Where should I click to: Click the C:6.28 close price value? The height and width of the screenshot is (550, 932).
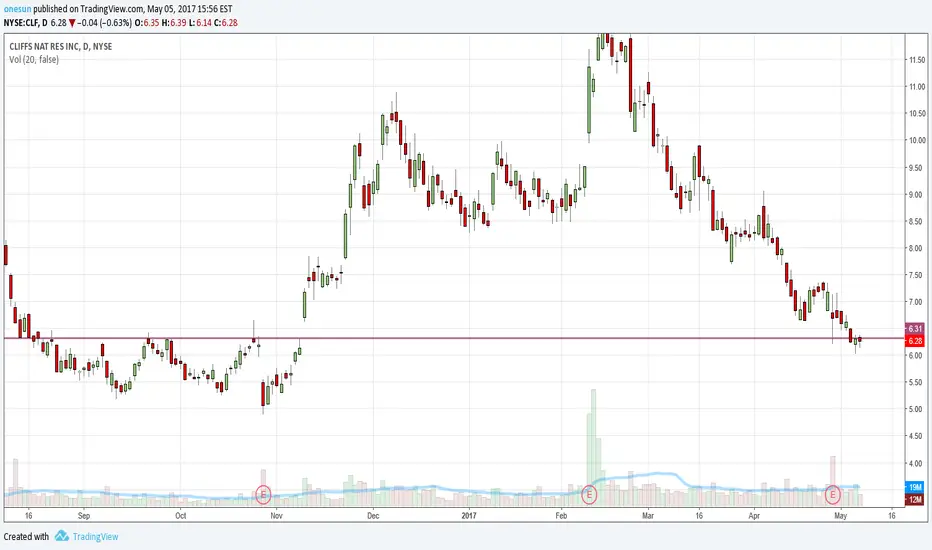point(226,23)
